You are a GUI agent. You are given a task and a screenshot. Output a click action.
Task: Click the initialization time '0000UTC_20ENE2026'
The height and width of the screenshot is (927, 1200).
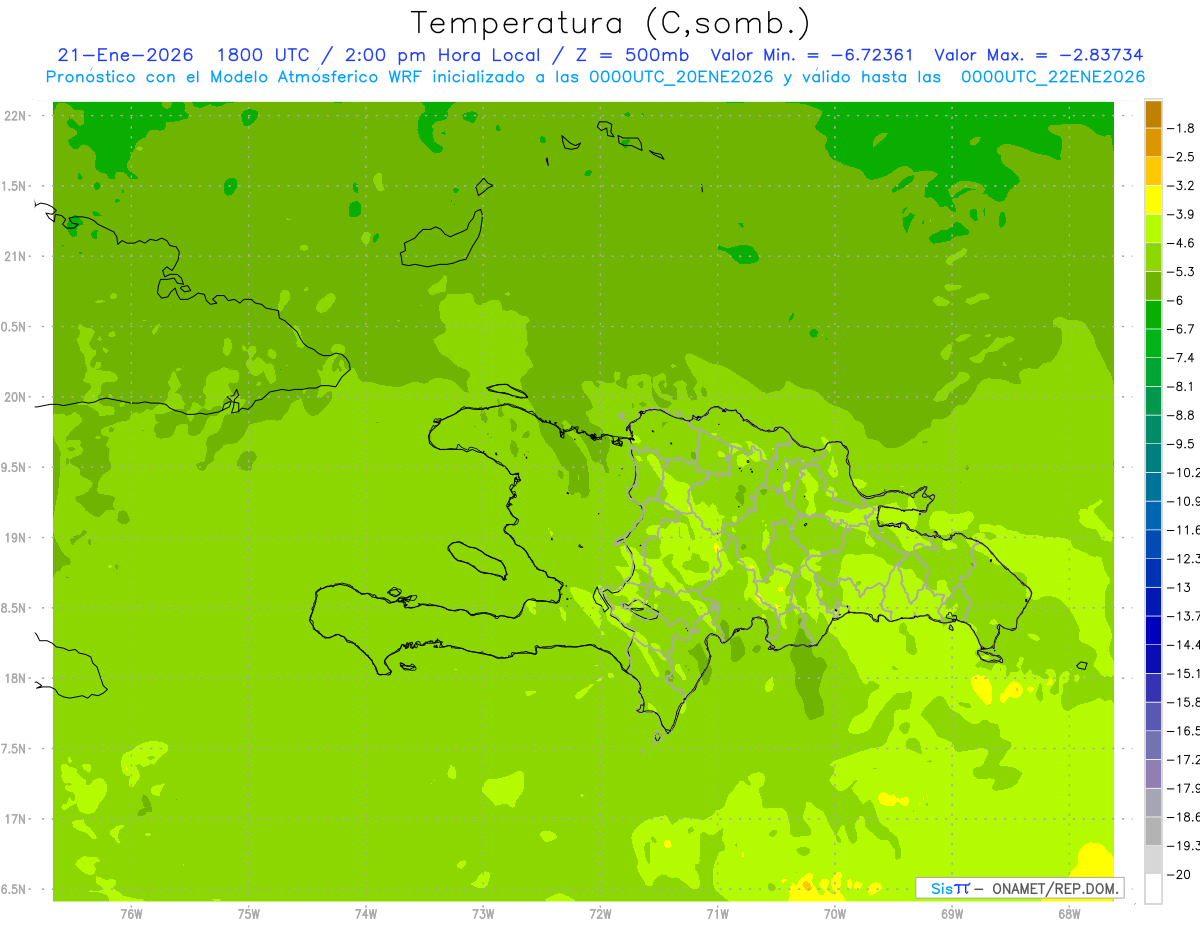[x=681, y=77]
